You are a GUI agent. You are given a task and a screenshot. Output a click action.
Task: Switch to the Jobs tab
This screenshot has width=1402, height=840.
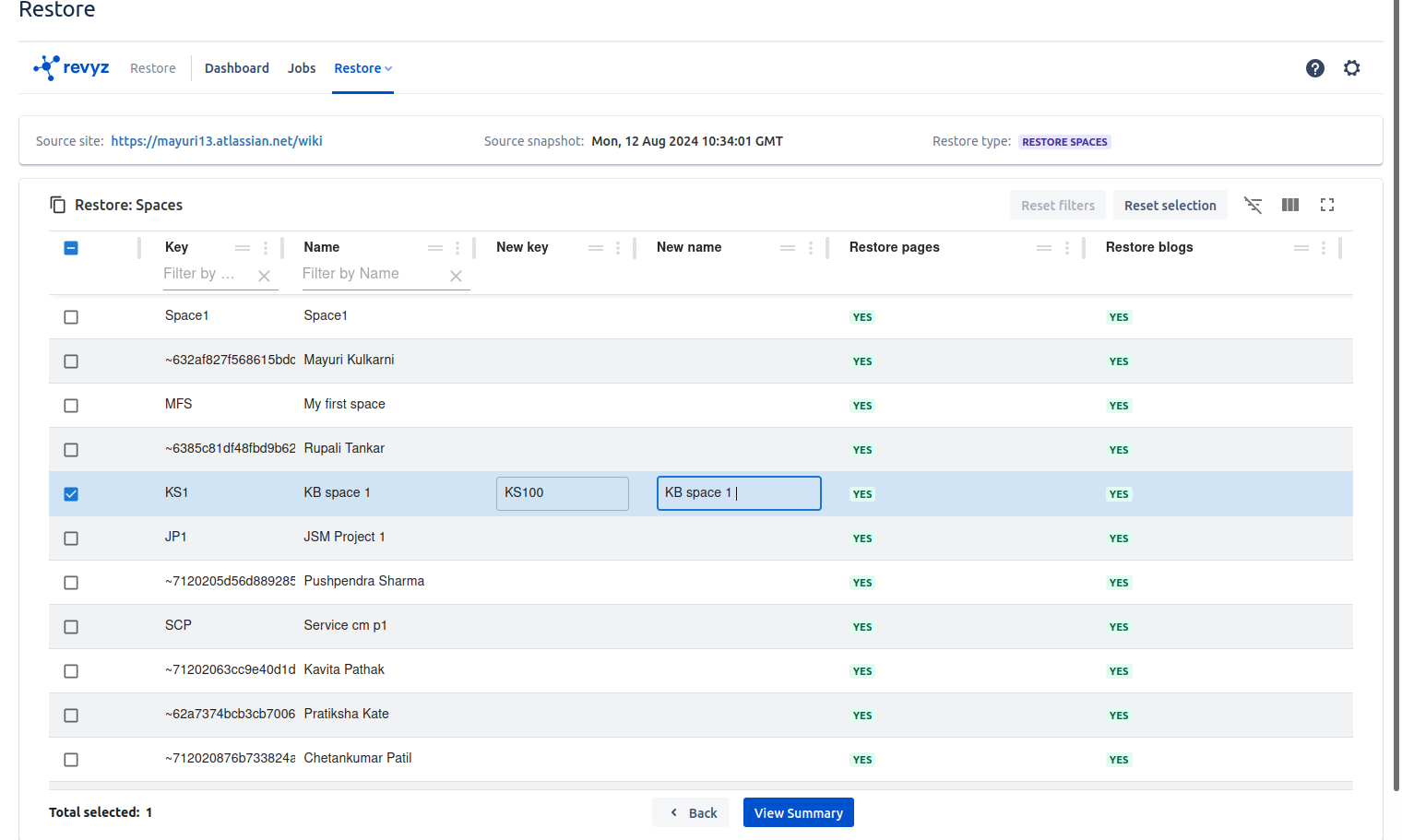click(x=302, y=68)
